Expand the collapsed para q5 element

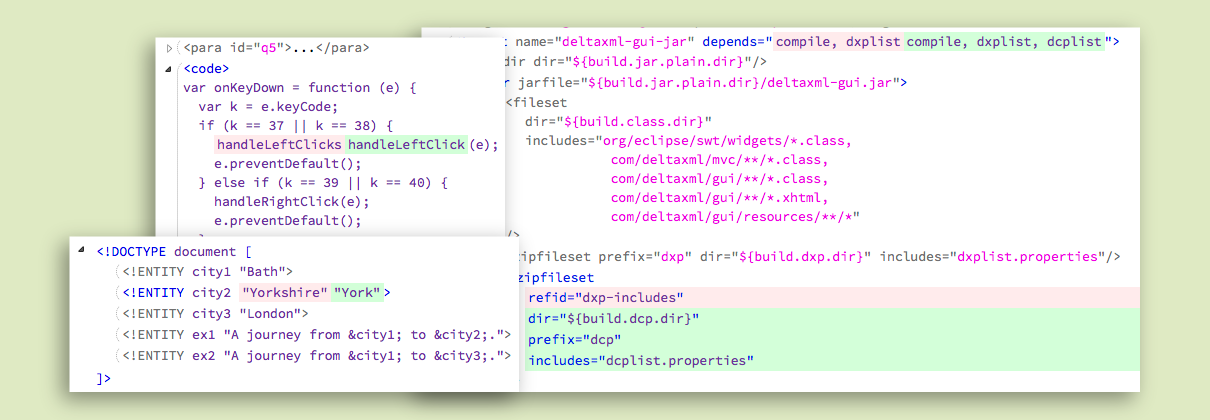pyautogui.click(x=170, y=48)
